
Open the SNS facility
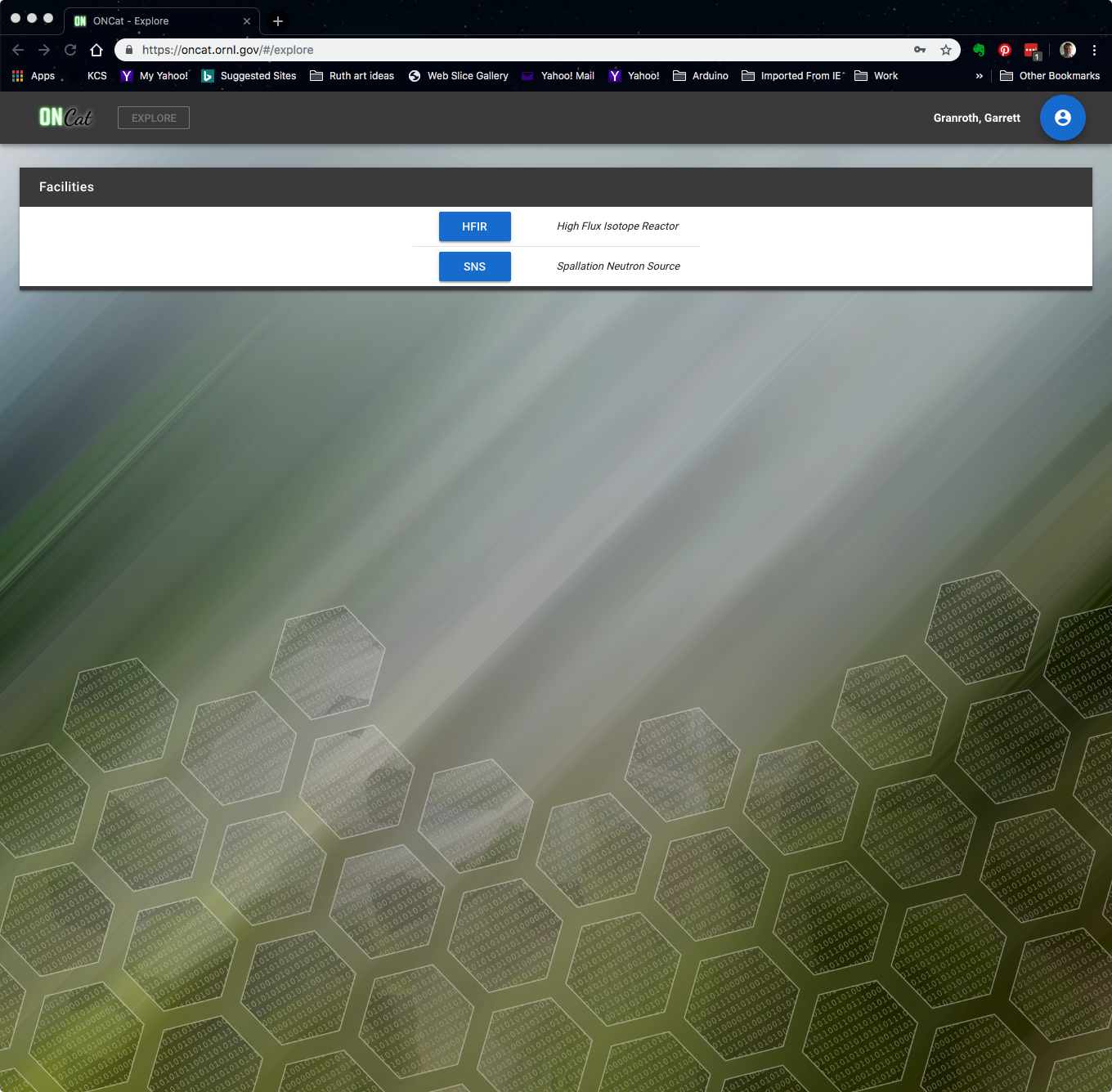474,266
